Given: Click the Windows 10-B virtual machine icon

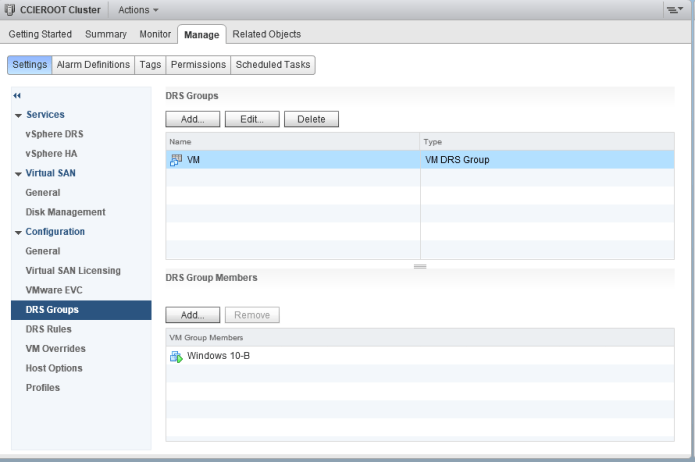Looking at the screenshot, I should [x=176, y=356].
